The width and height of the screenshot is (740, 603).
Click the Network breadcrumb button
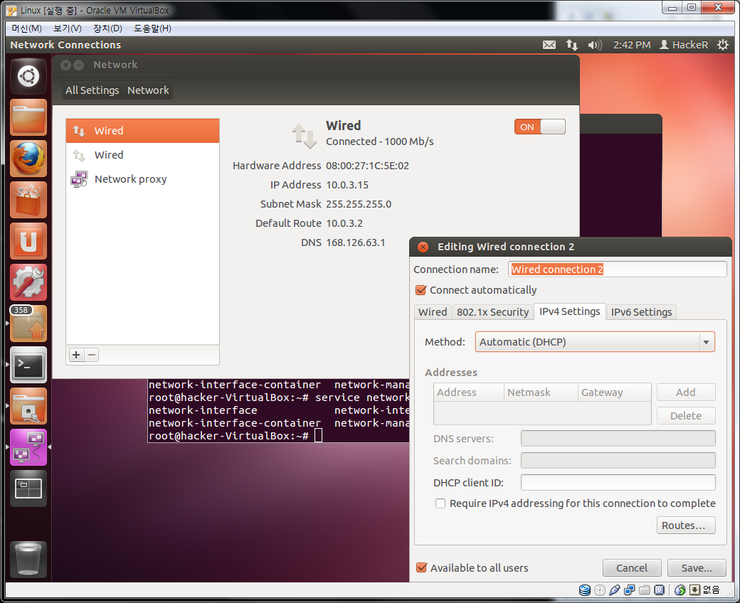pos(148,90)
